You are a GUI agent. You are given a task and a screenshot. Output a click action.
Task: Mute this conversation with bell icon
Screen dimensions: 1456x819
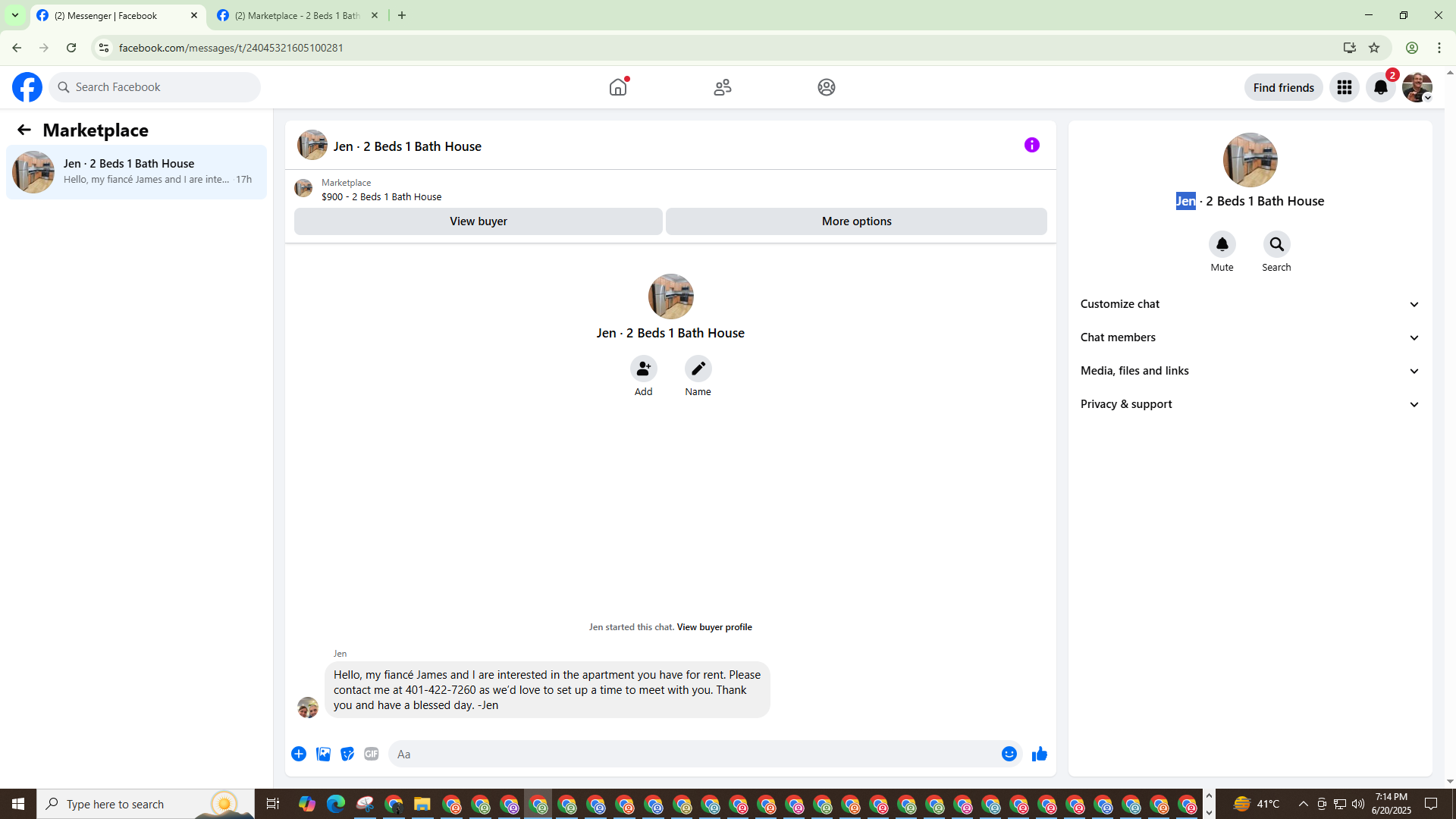(1222, 244)
